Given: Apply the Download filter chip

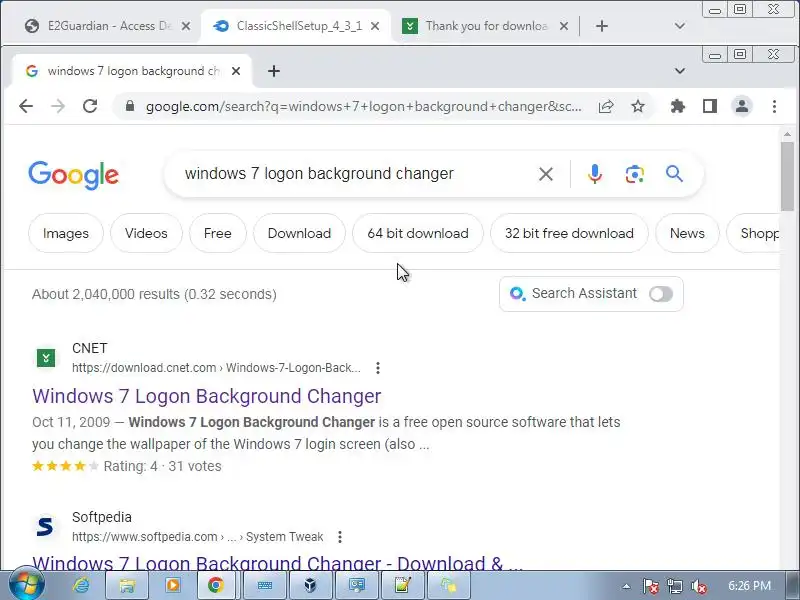Looking at the screenshot, I should pyautogui.click(x=299, y=233).
